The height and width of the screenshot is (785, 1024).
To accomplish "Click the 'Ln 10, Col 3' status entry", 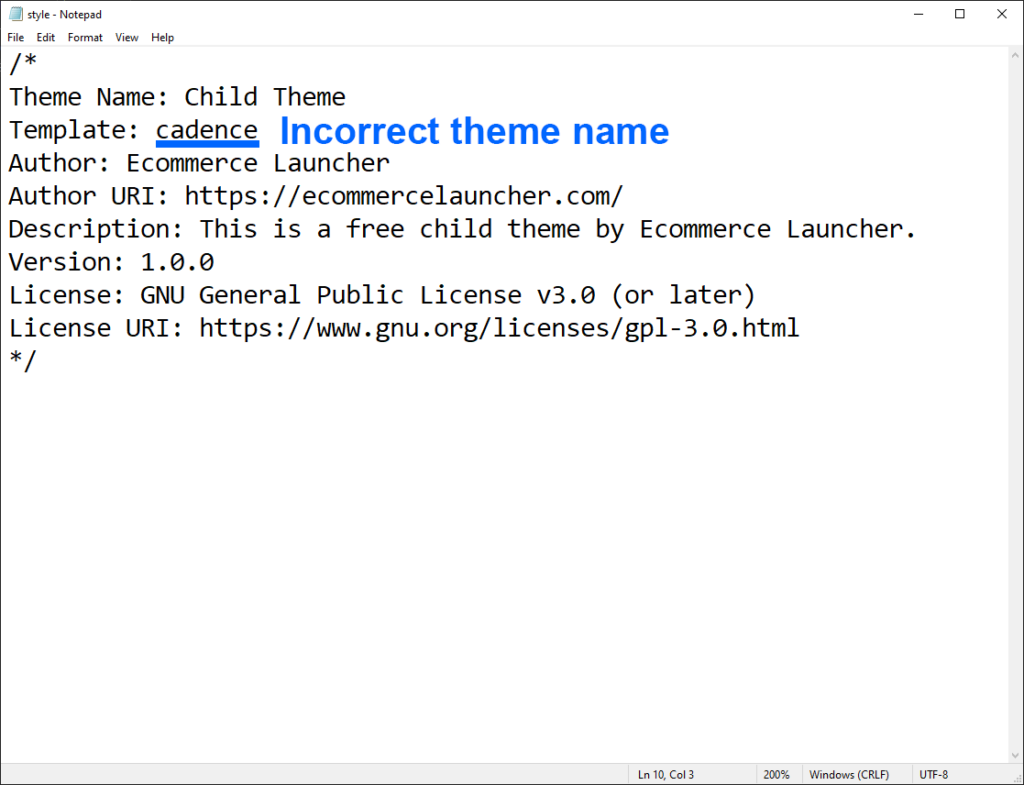I will point(665,775).
